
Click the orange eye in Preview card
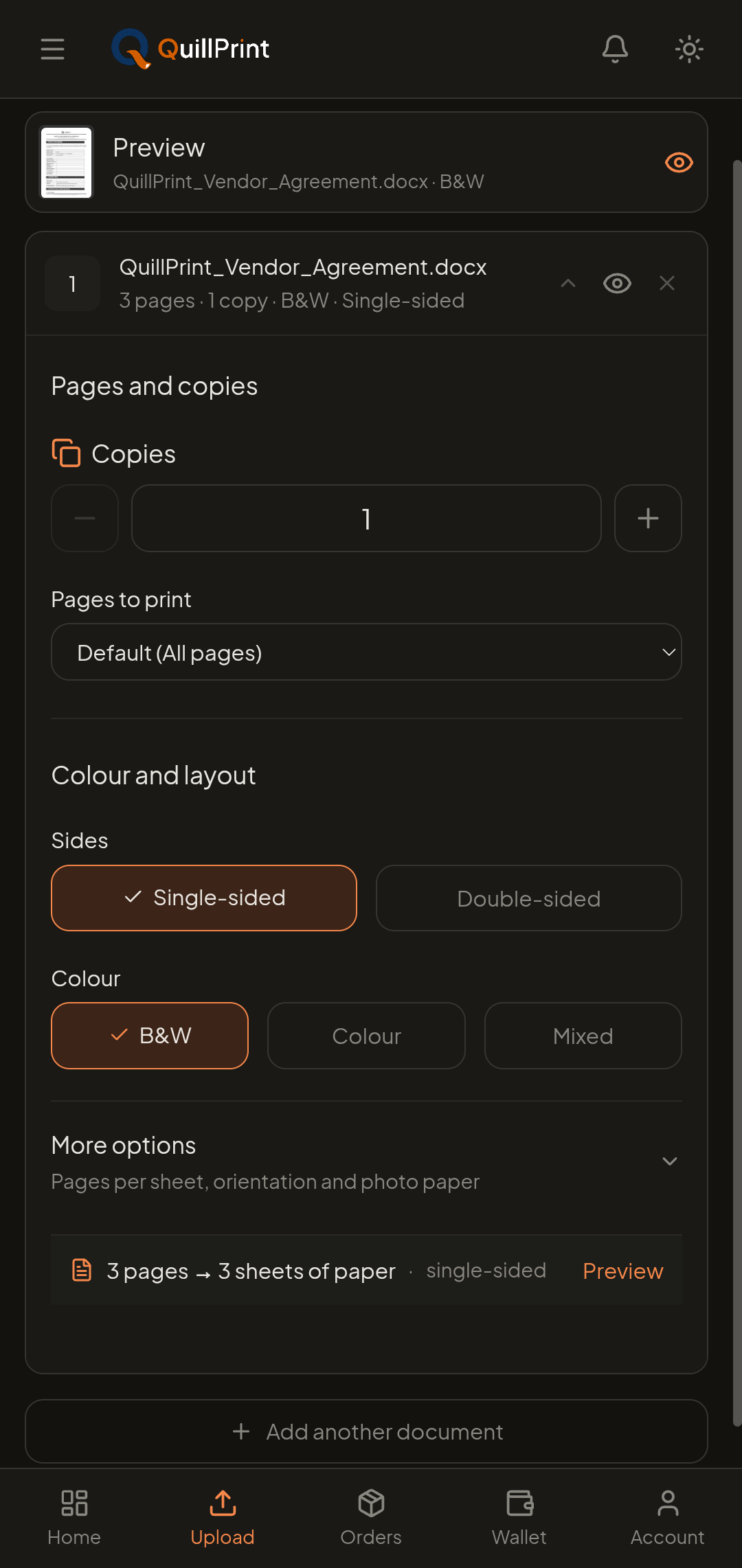click(679, 162)
